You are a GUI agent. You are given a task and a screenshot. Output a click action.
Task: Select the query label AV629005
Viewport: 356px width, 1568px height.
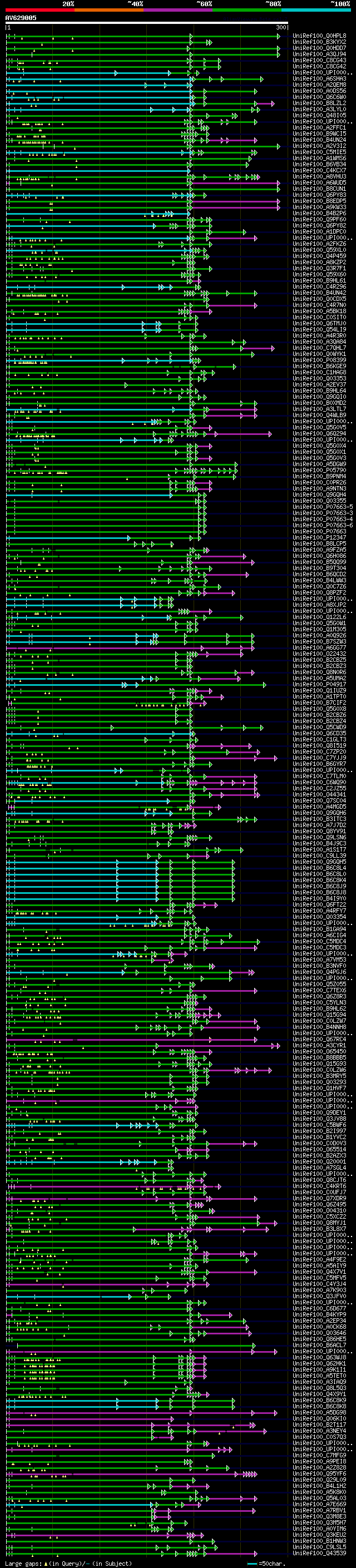(21, 18)
